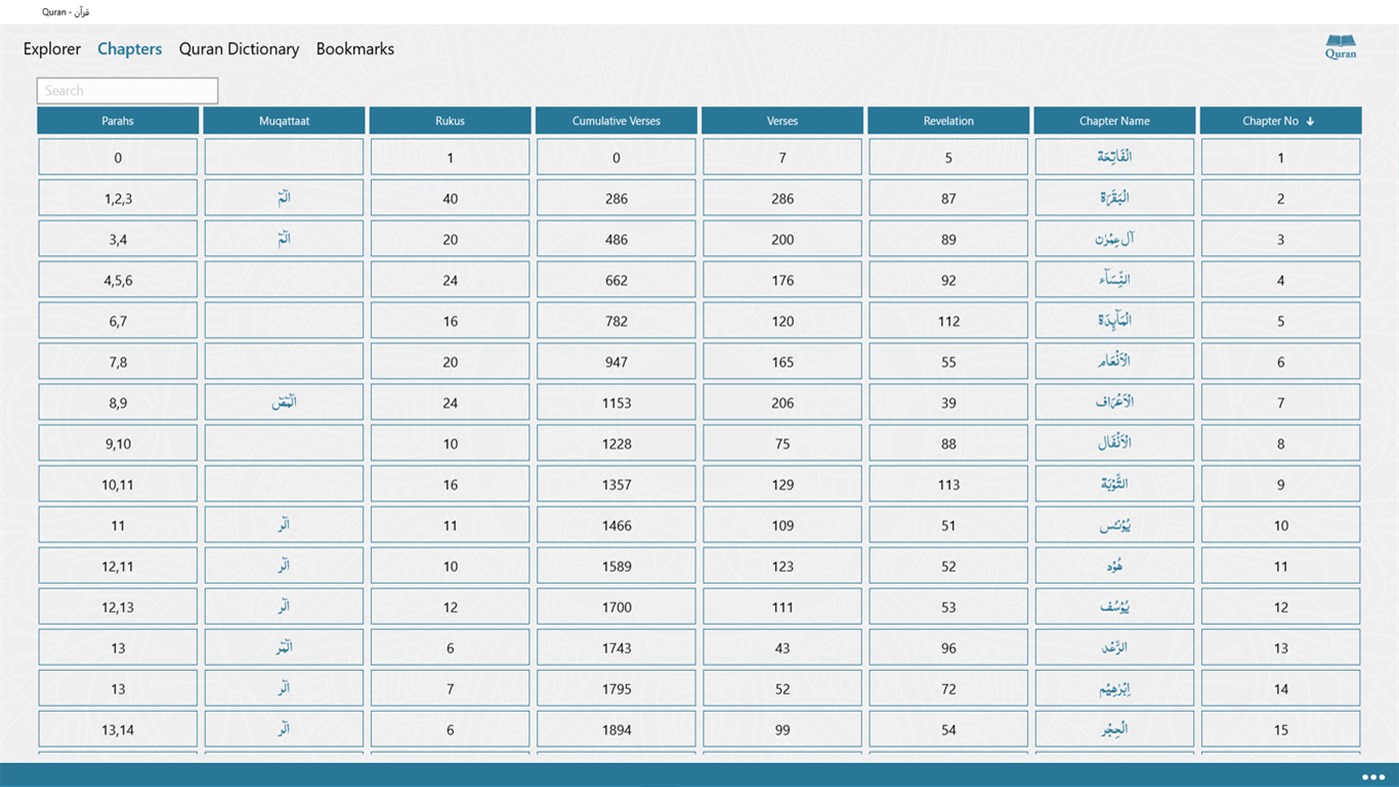Viewport: 1399px width, 787px height.
Task: Sort the table by Verses
Action: (781, 120)
